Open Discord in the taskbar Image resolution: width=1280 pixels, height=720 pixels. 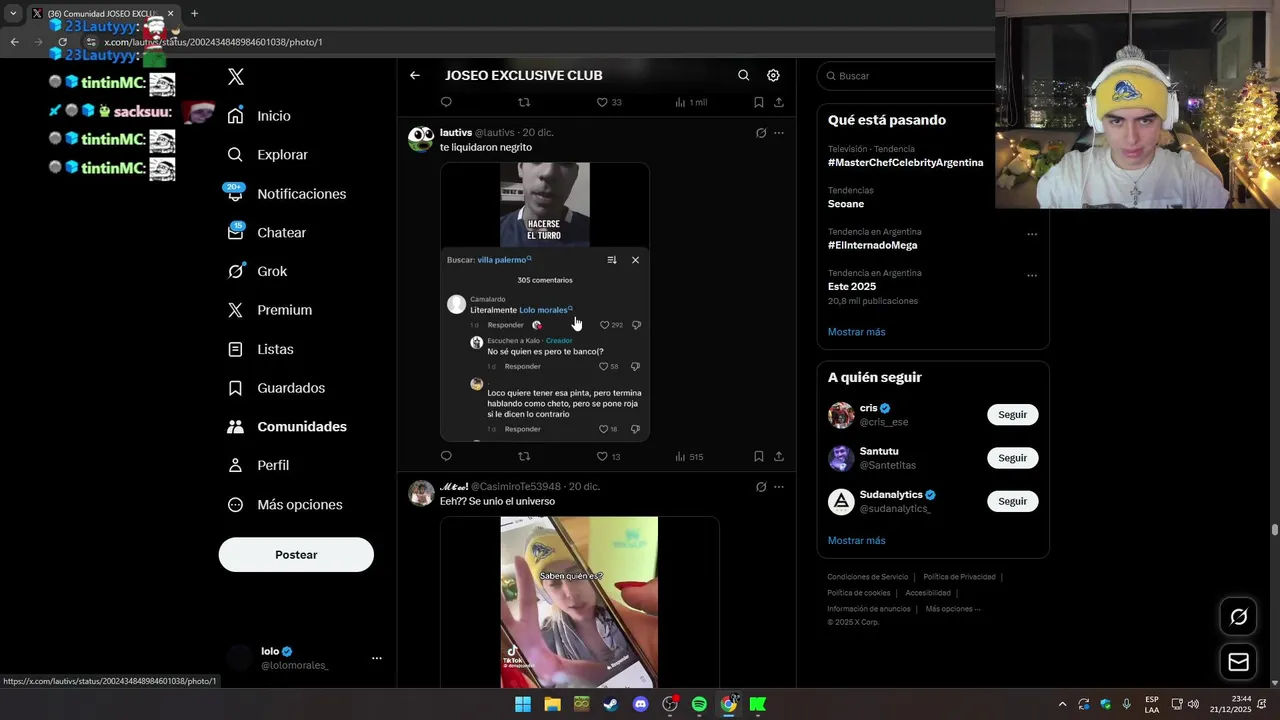click(x=641, y=704)
